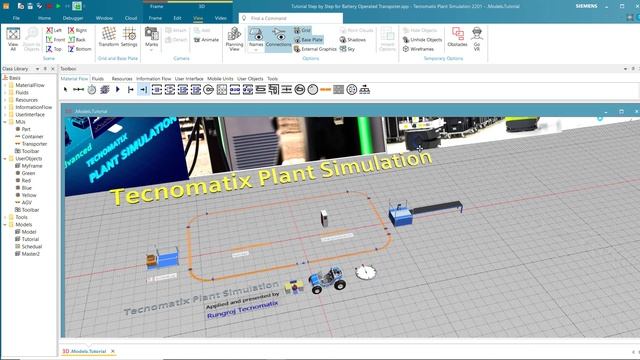This screenshot has width=640, height=360.
Task: Open the File menu
Action: (16, 18)
